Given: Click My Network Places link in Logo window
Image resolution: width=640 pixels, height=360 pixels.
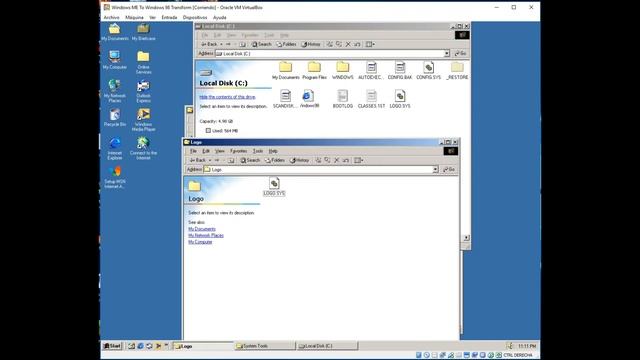Looking at the screenshot, I should [x=206, y=236].
